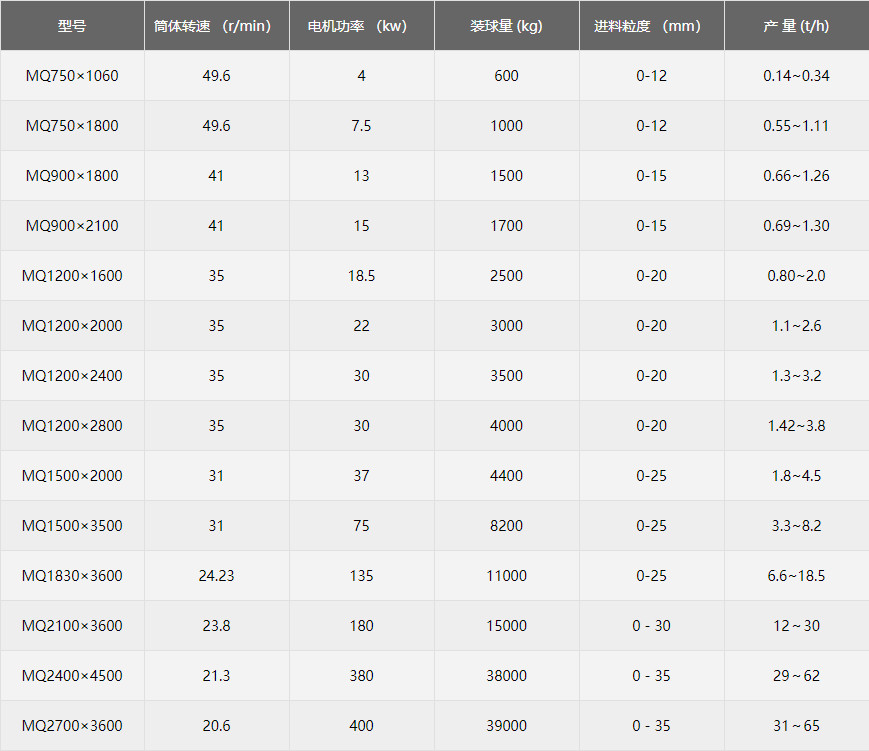This screenshot has height=751, width=869.
Task: Click the 24.23 rotation speed value
Action: click(x=216, y=576)
